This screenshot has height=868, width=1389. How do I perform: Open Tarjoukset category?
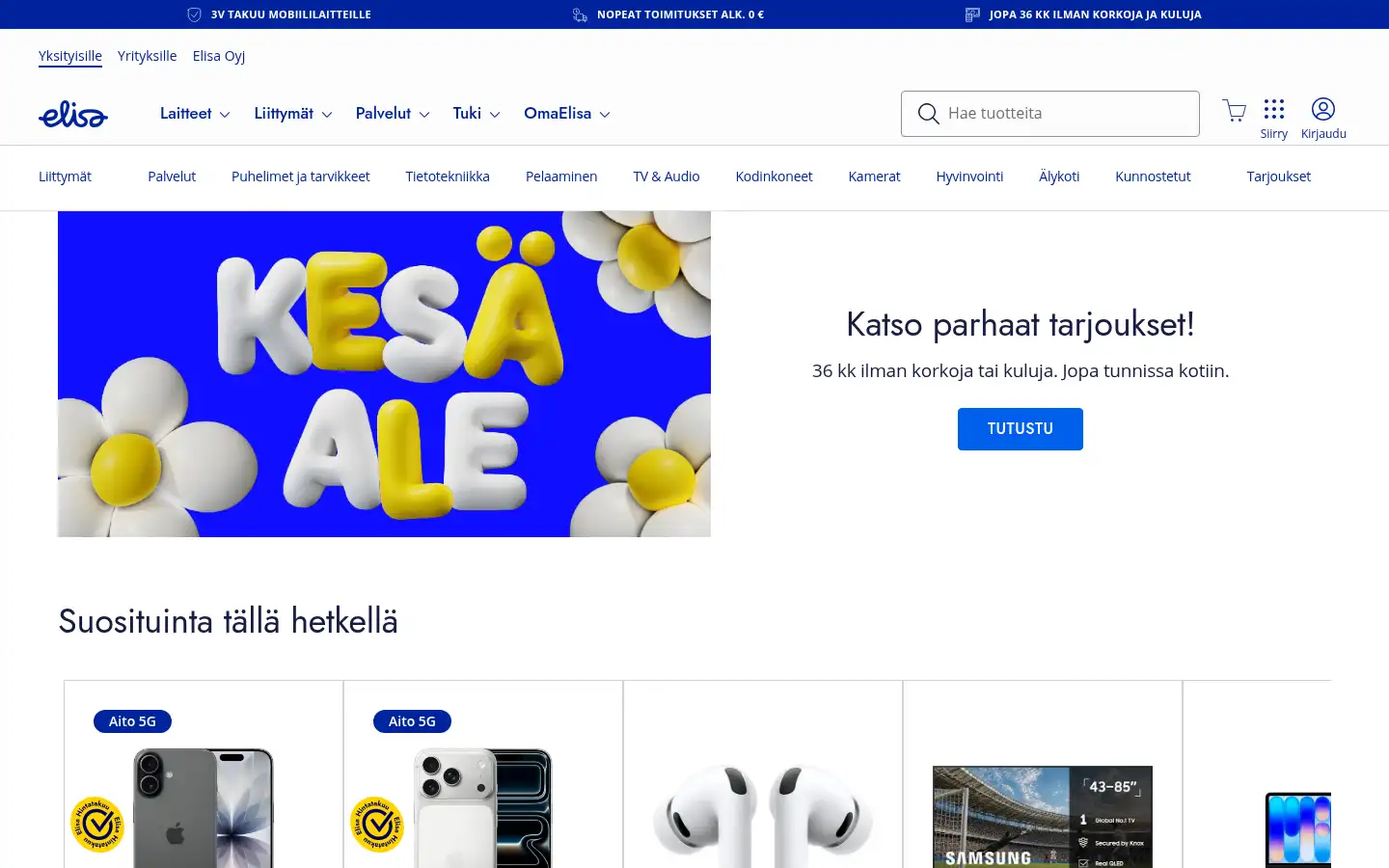1278,176
